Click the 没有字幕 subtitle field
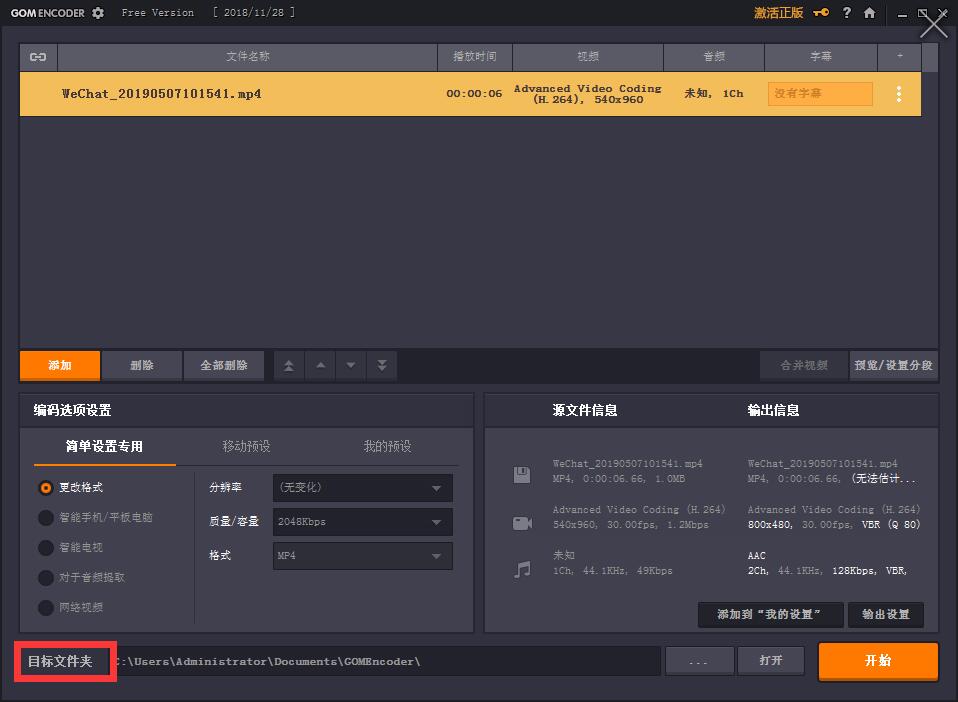 [819, 93]
